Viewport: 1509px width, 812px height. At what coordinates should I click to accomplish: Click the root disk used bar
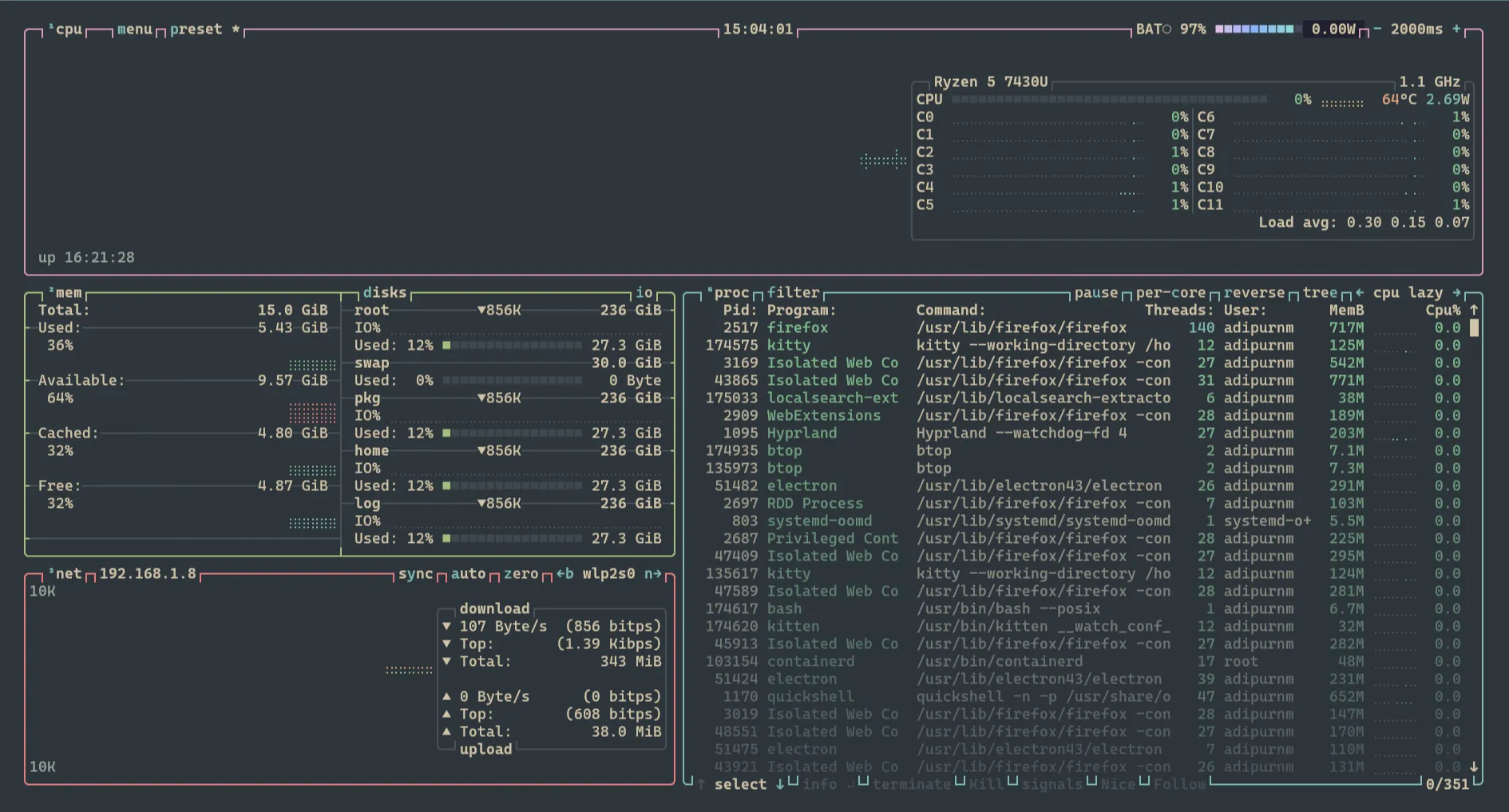(512, 346)
